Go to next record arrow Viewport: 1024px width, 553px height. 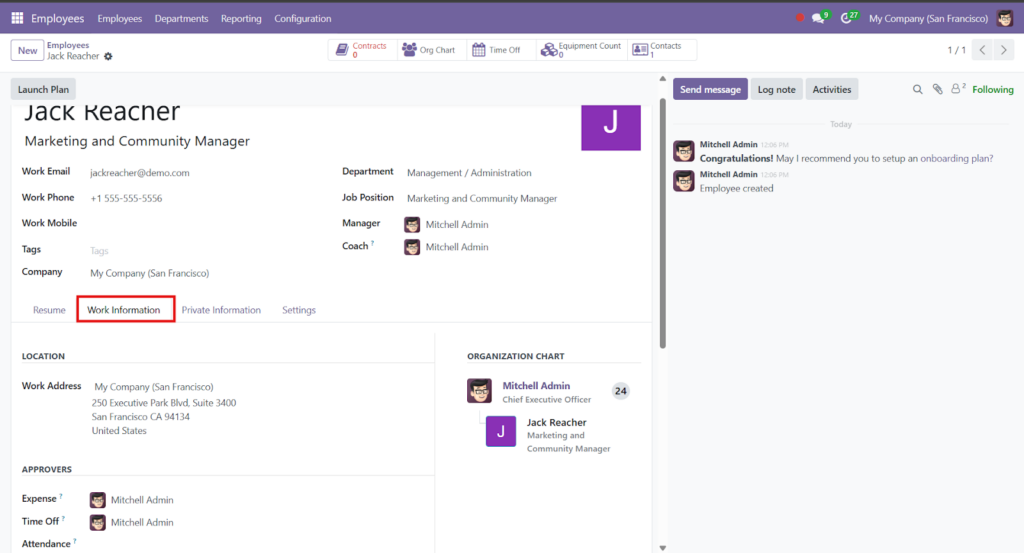1004,50
